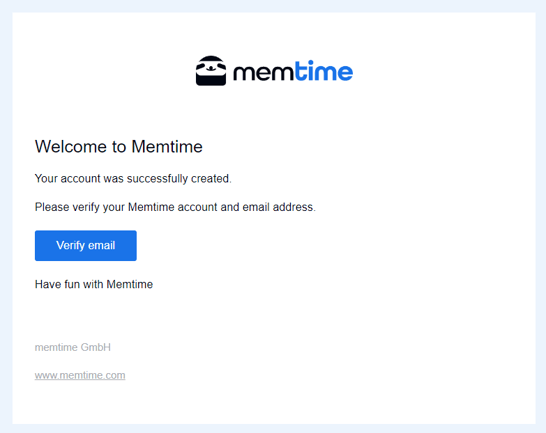Click the black "mem" part of the logo
Screen dimensions: 546x433
click(264, 73)
